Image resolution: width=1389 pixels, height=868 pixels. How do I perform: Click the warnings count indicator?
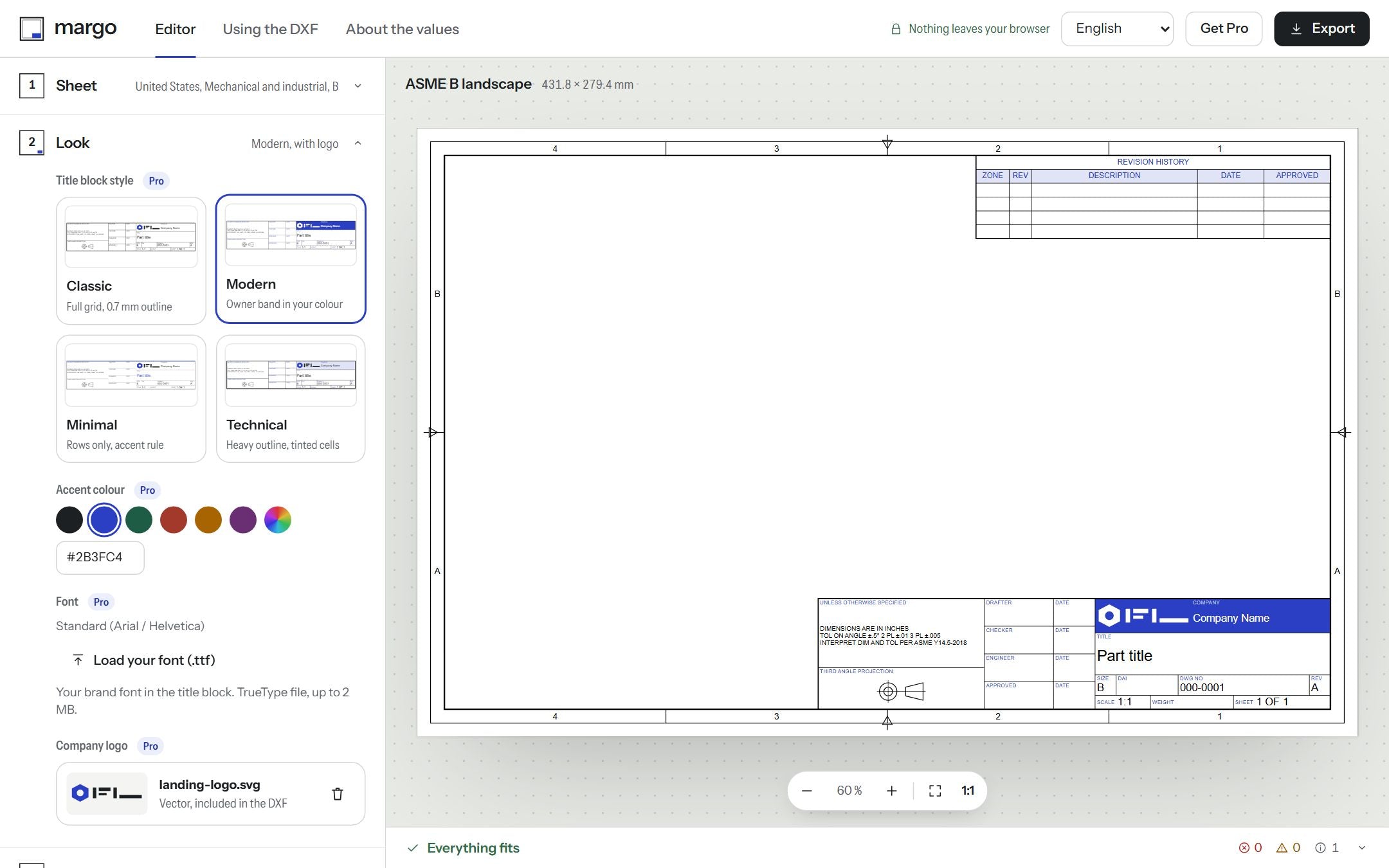pyautogui.click(x=1288, y=847)
